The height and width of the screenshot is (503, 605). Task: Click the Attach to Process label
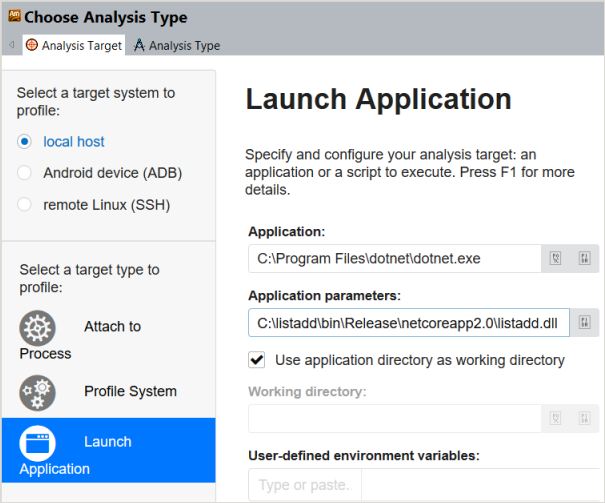click(x=112, y=327)
